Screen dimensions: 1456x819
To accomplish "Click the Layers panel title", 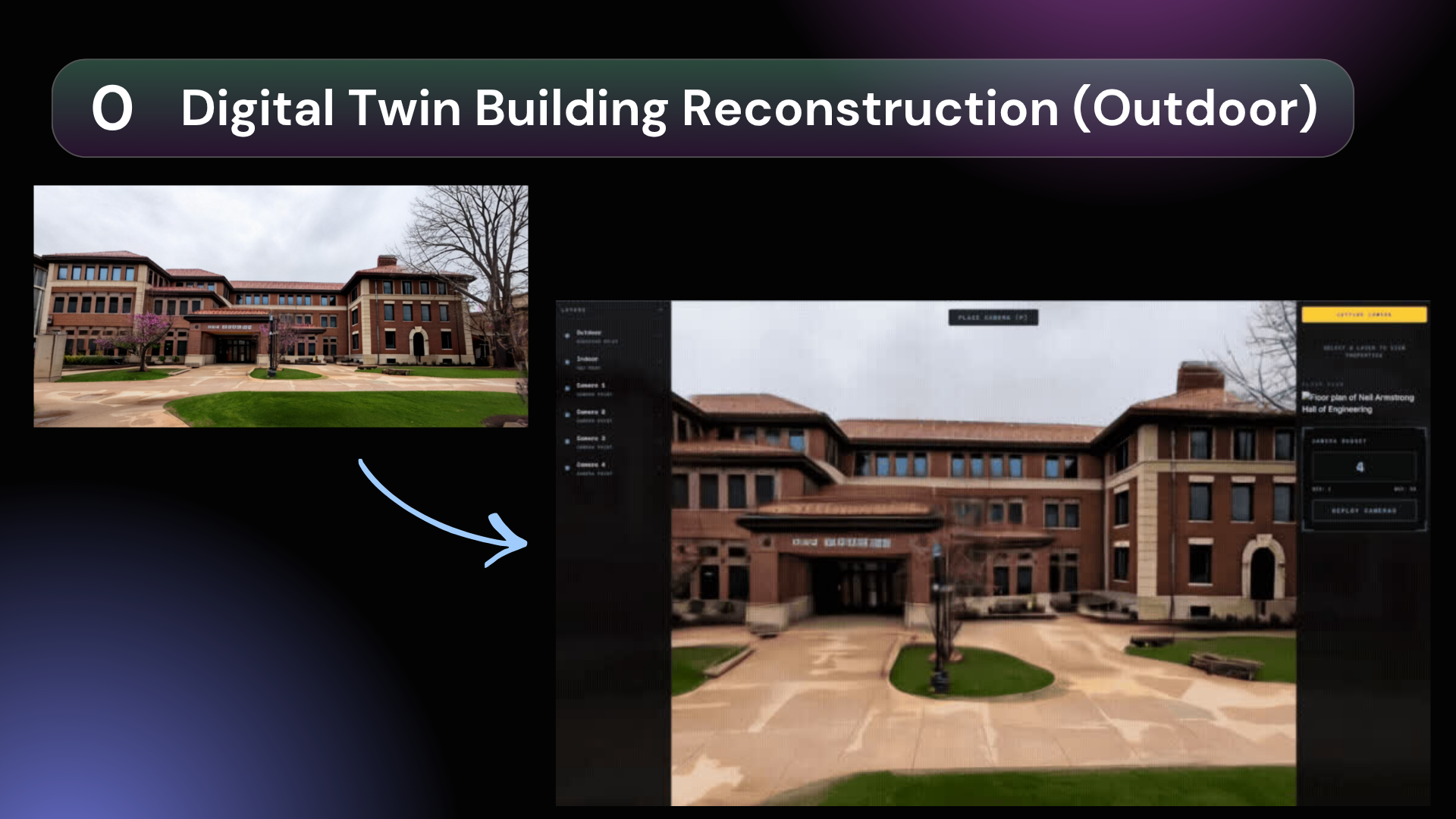I will coord(573,309).
